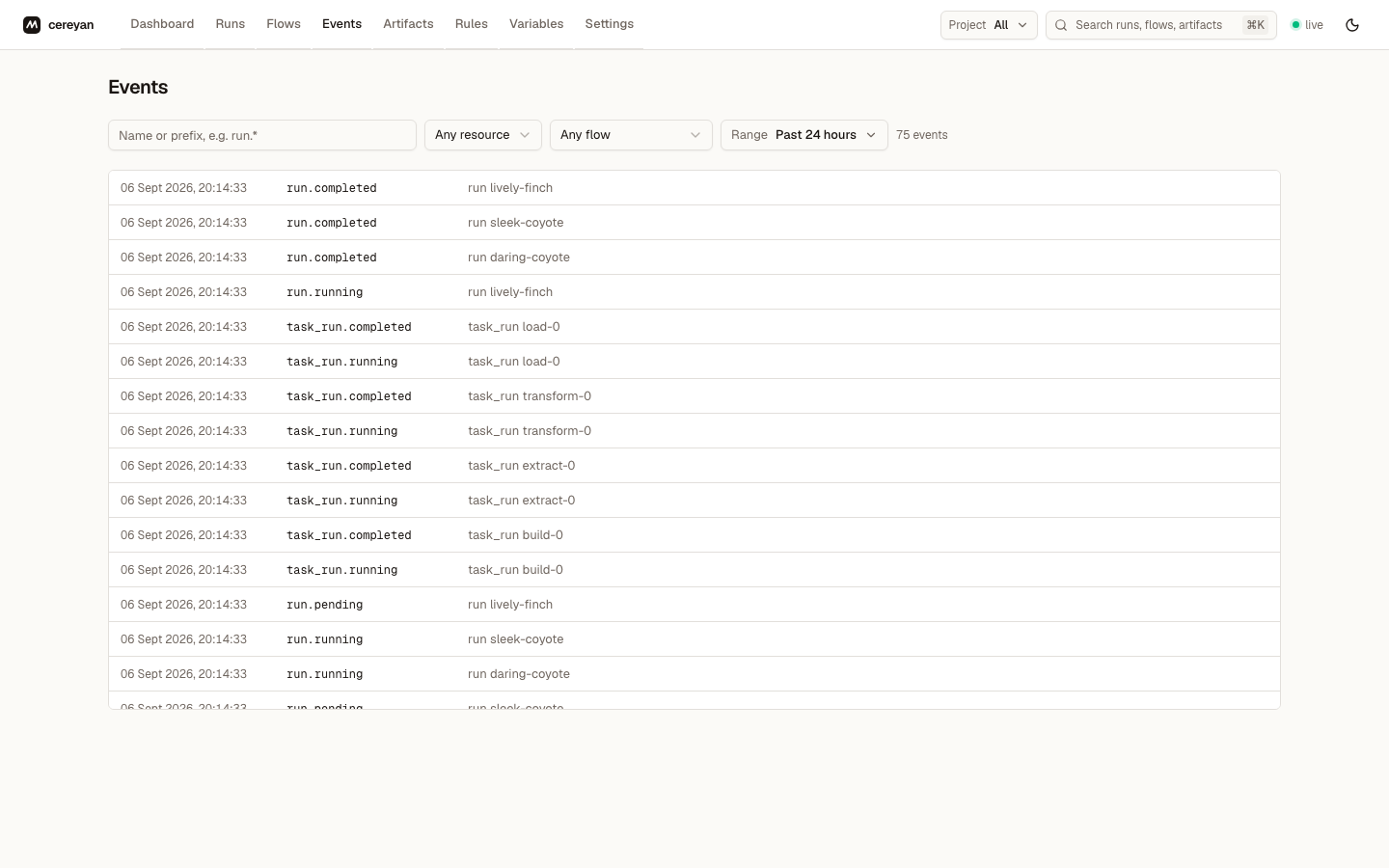Click the cereyan brand name

click(x=71, y=25)
